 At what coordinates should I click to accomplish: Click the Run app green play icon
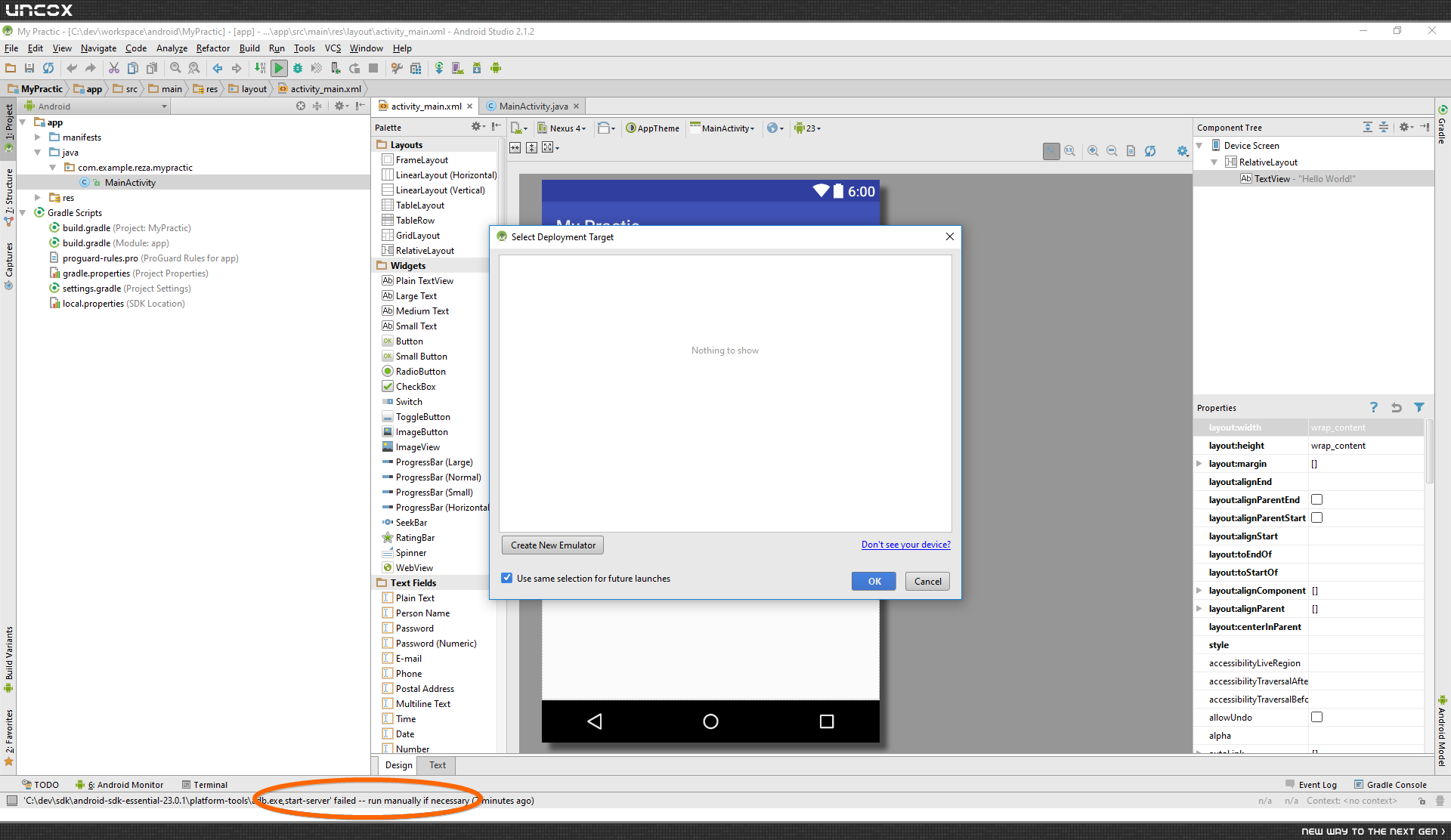point(279,68)
